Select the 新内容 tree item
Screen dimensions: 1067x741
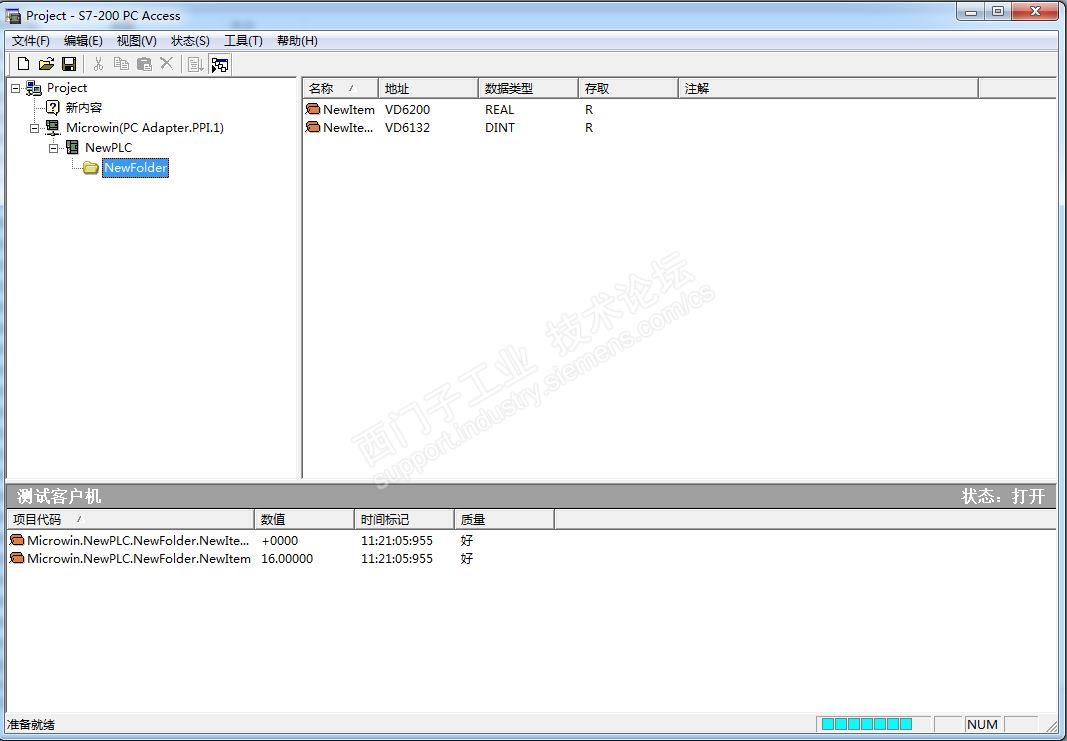[84, 108]
